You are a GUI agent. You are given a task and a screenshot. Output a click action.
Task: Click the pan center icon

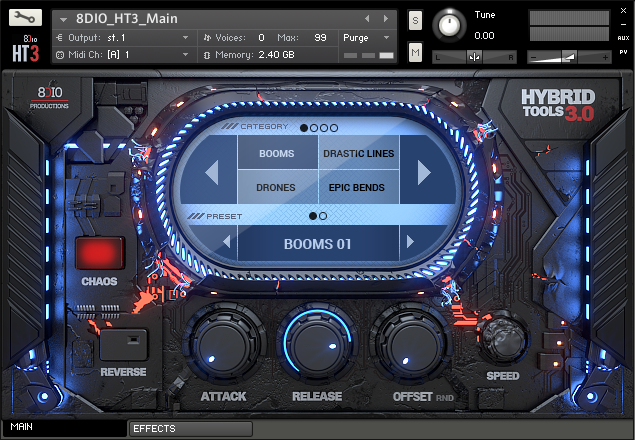point(474,58)
